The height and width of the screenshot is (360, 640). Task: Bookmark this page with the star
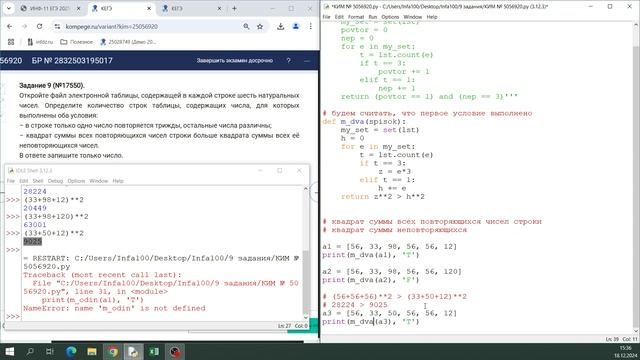click(x=260, y=26)
